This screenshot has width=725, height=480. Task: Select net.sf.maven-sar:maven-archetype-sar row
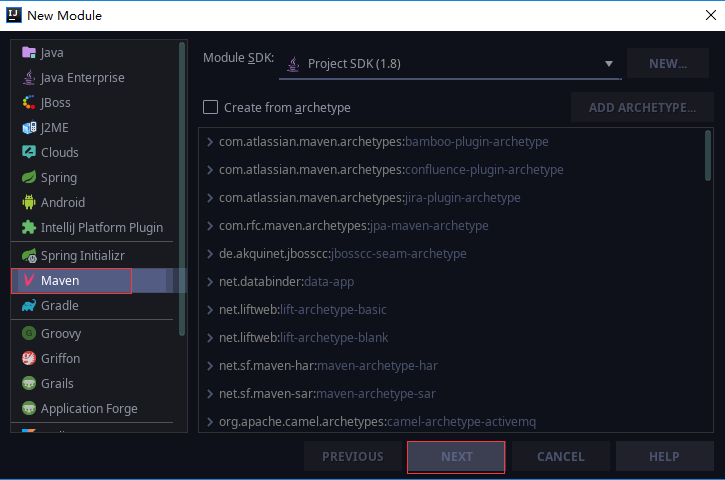point(455,394)
